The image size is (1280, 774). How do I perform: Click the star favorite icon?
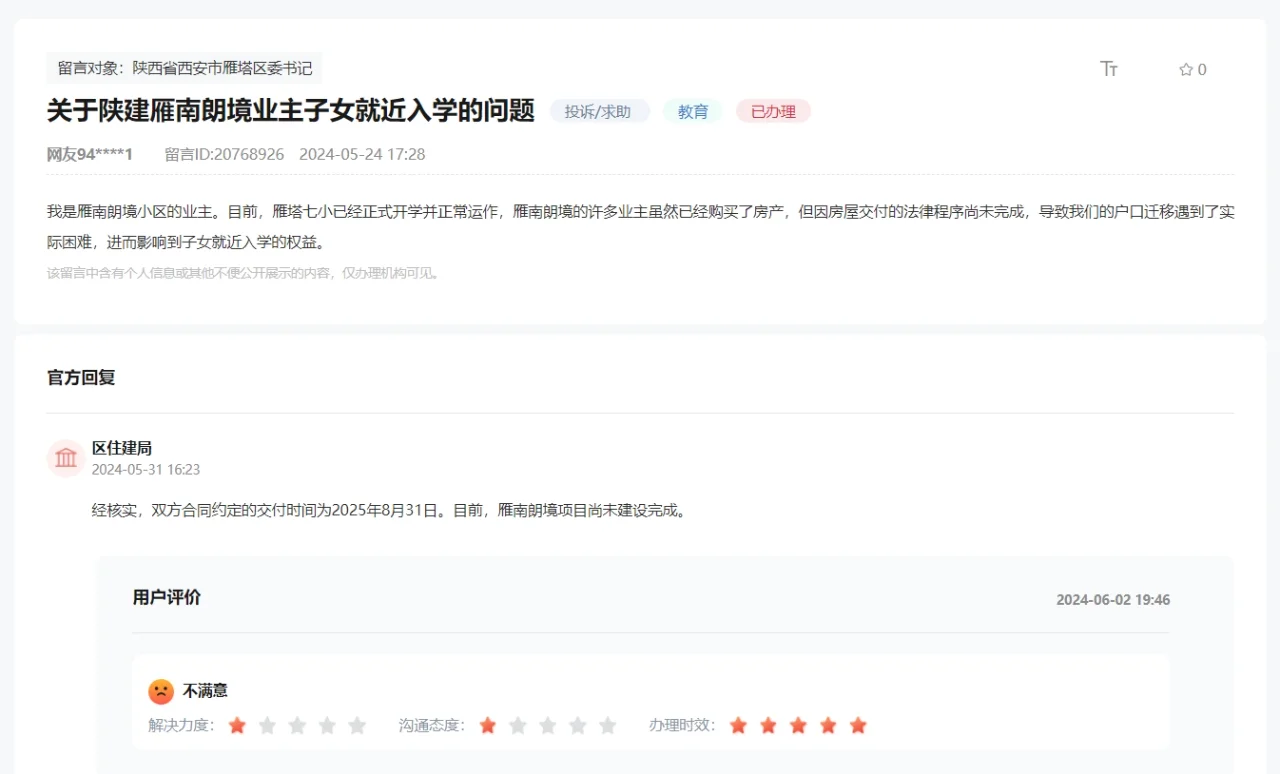coord(1186,69)
